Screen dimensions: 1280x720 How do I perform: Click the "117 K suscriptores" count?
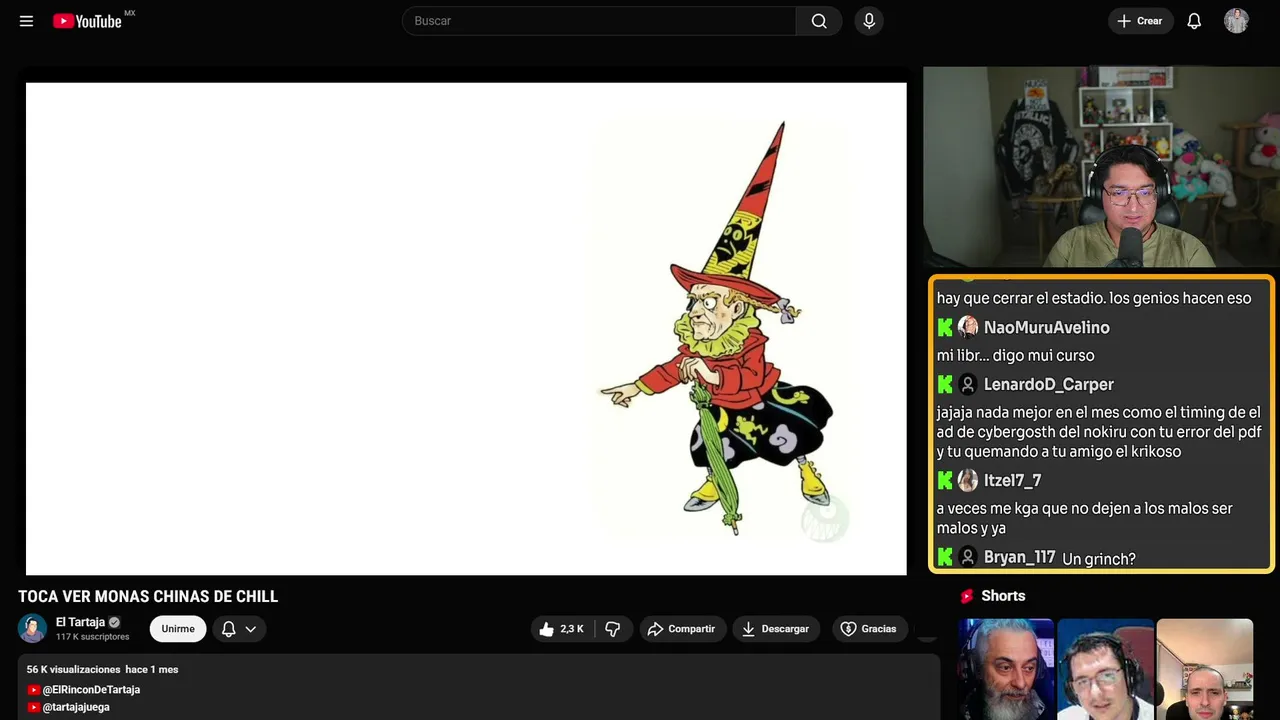93,637
